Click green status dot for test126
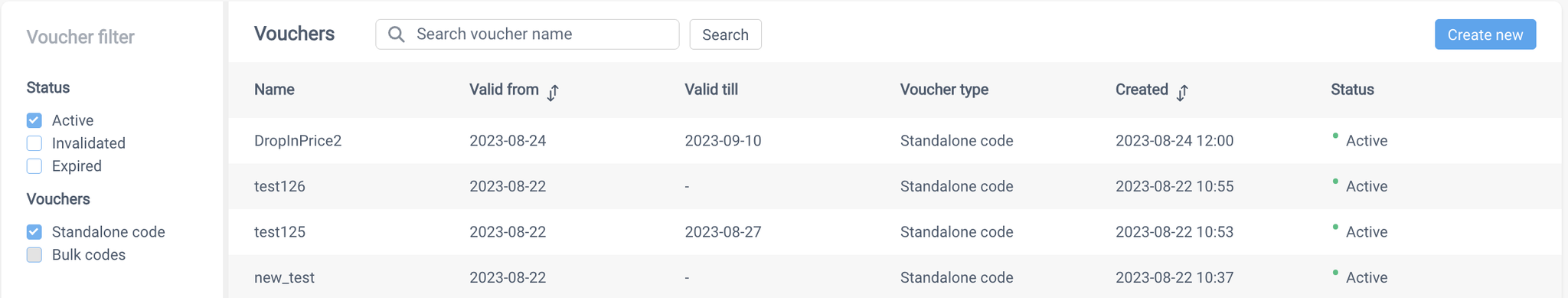The image size is (1568, 298). click(x=1335, y=182)
